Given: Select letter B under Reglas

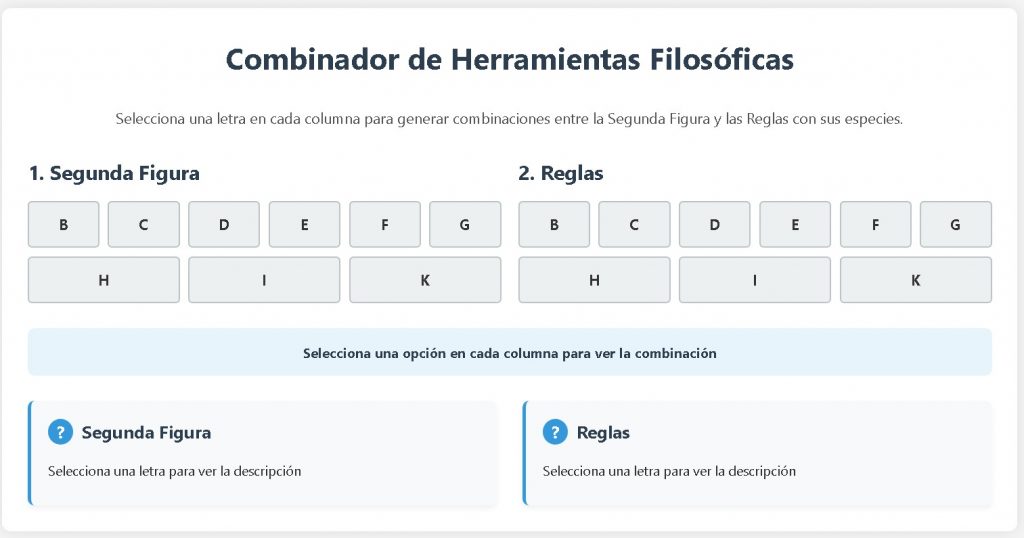Looking at the screenshot, I should coord(555,224).
